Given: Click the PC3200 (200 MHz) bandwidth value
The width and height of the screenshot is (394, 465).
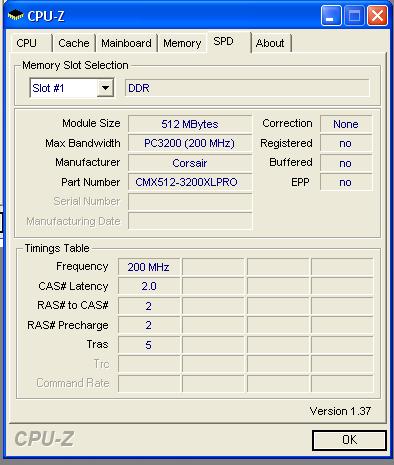Looking at the screenshot, I should pos(190,143).
